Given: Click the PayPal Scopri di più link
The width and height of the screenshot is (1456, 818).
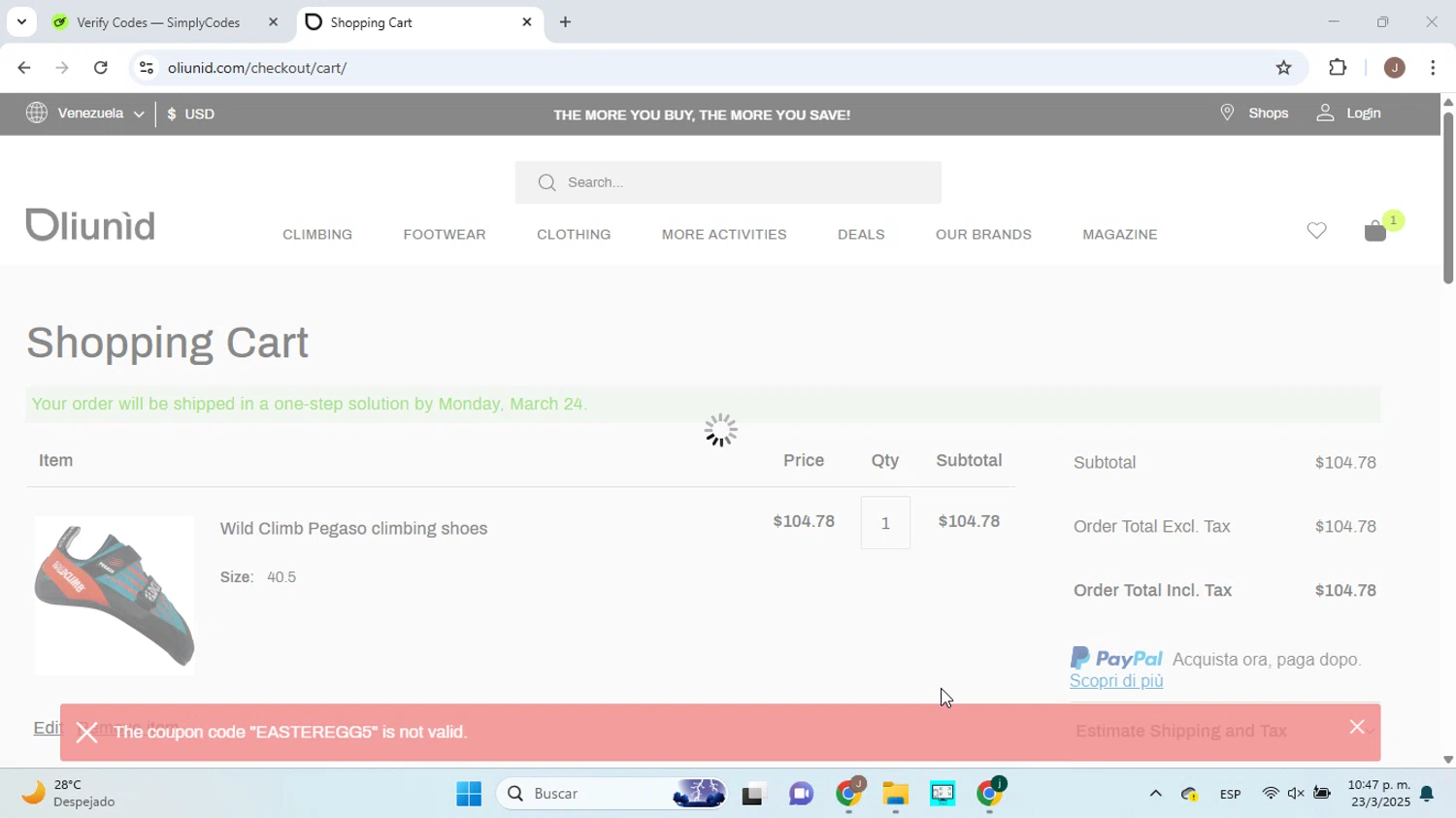Looking at the screenshot, I should click(x=1116, y=681).
